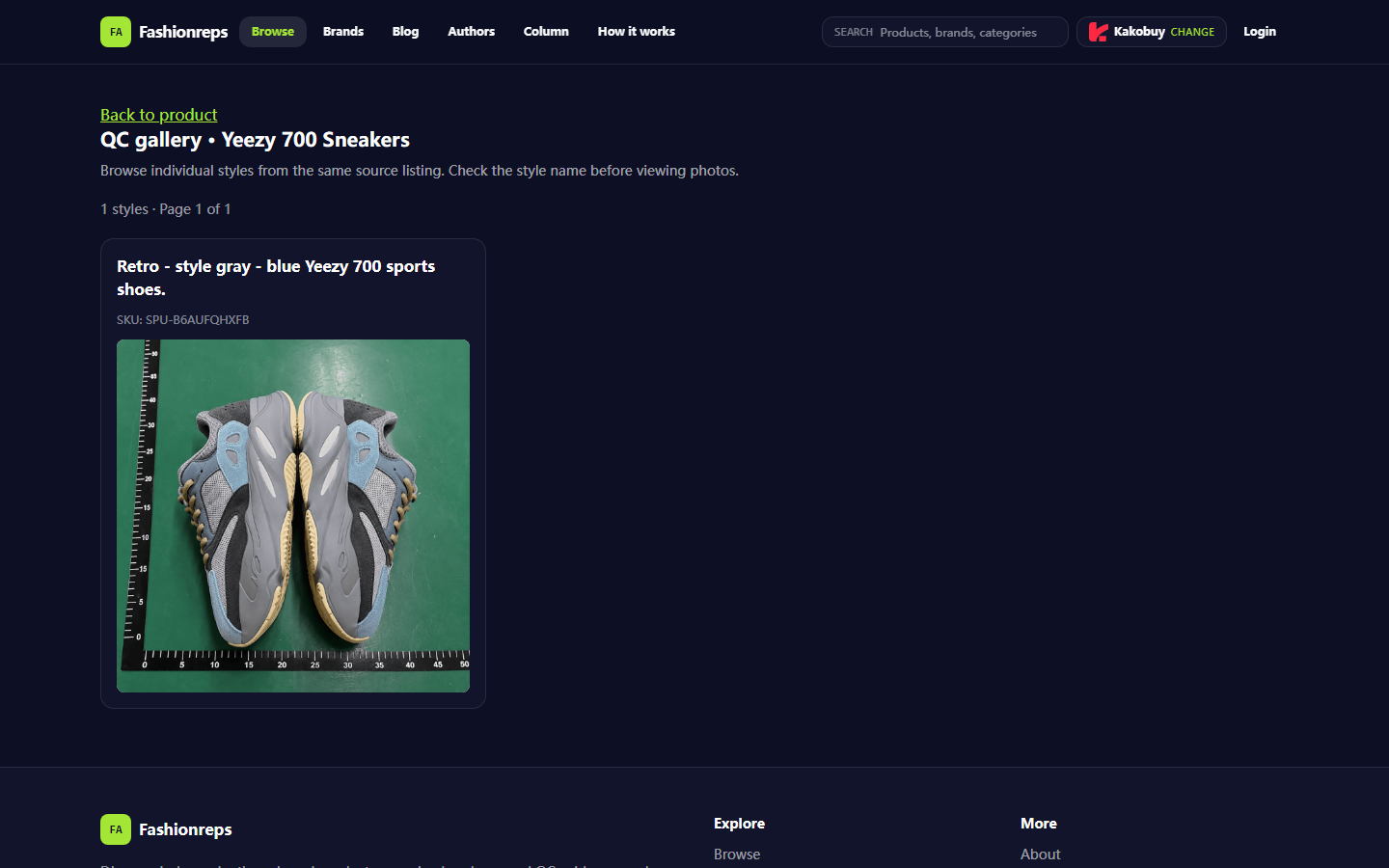The width and height of the screenshot is (1389, 868).
Task: Select the Column nav item
Action: (546, 32)
